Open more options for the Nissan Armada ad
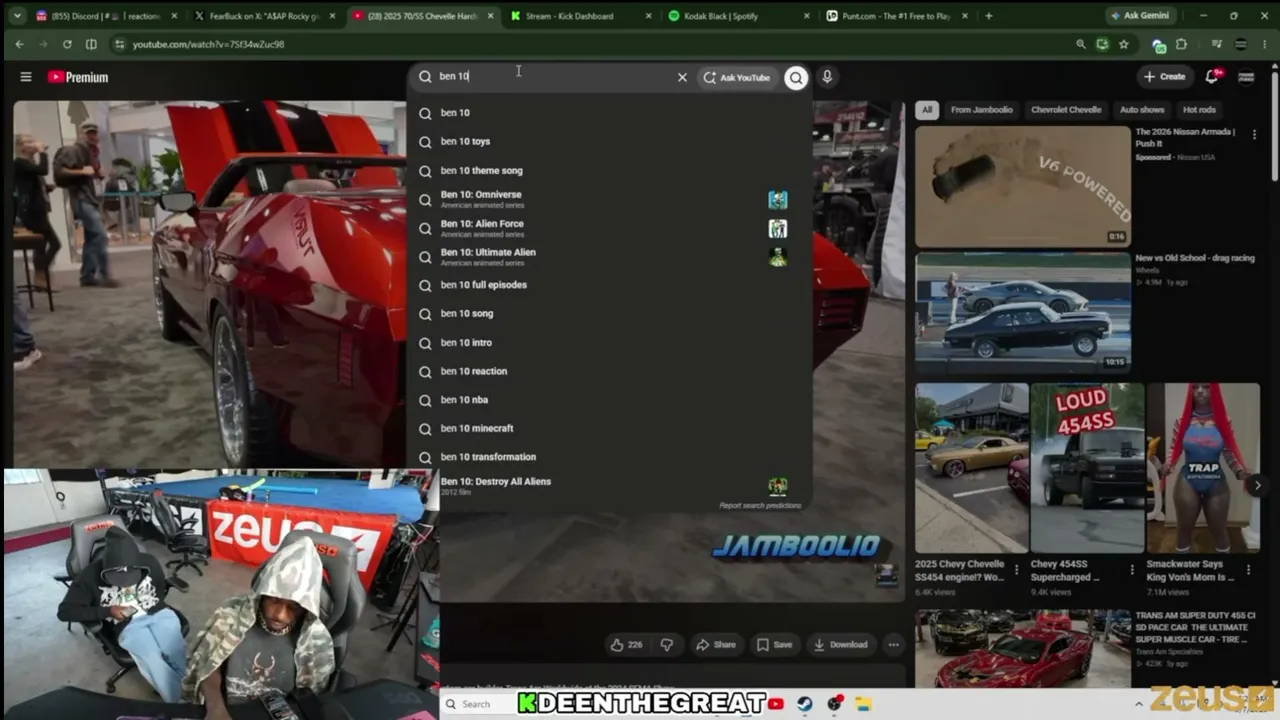The image size is (1280, 720). (1254, 134)
